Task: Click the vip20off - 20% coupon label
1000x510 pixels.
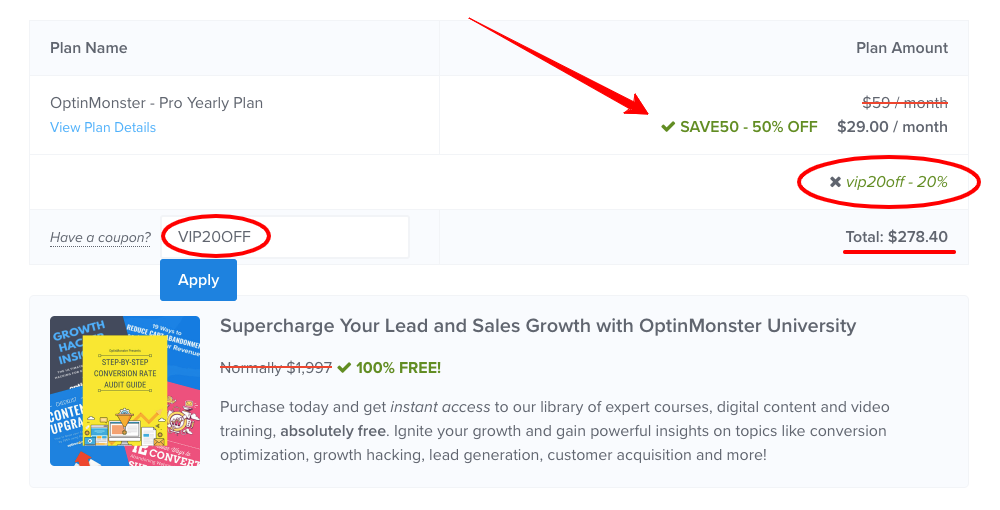Action: coord(898,182)
